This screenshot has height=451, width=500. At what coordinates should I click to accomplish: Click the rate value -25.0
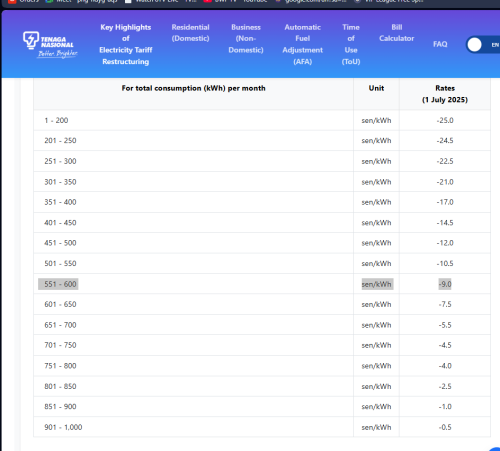point(445,120)
